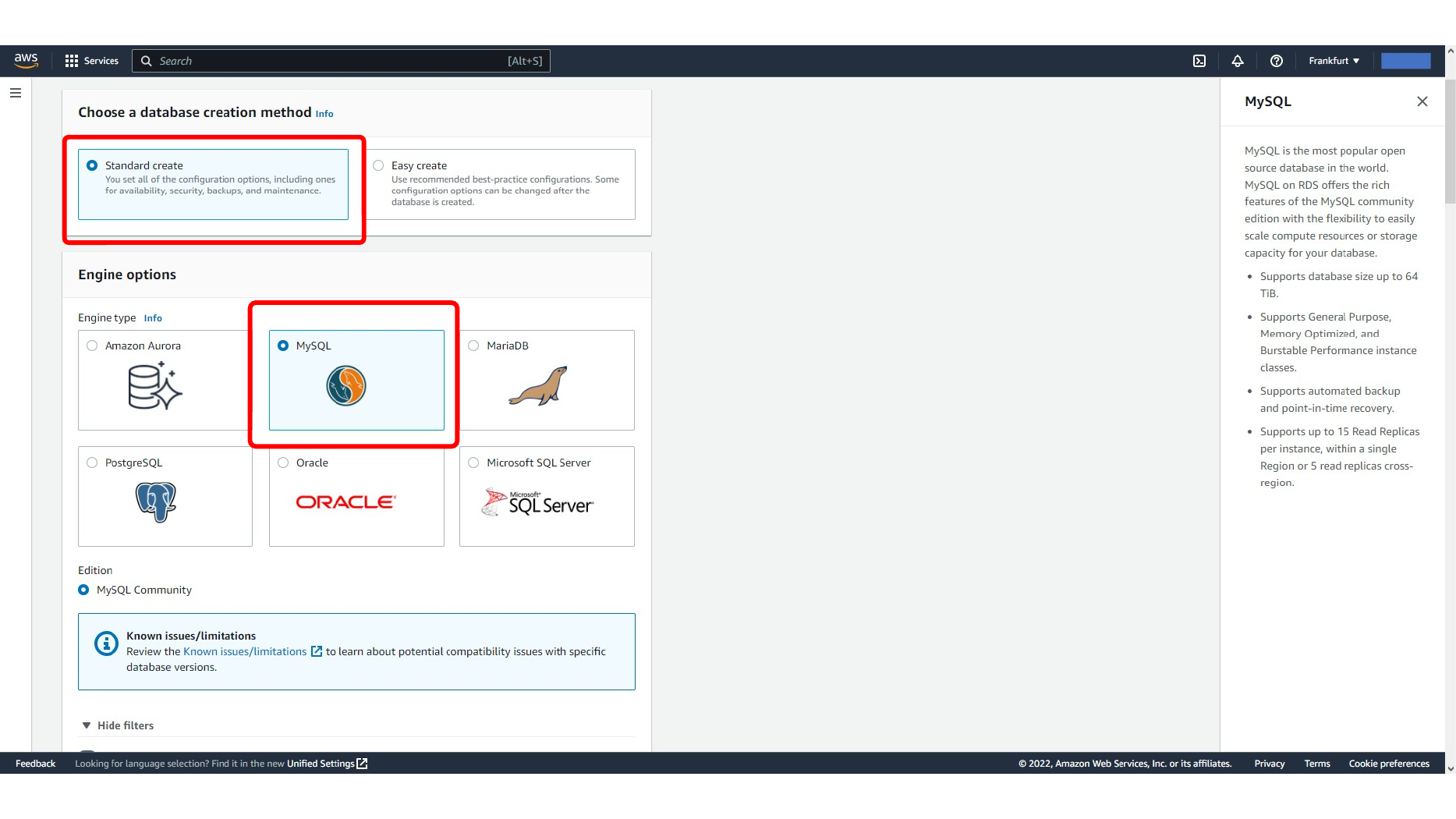Choose Oracle engine type
Image resolution: width=1456 pixels, height=819 pixels.
[x=283, y=463]
